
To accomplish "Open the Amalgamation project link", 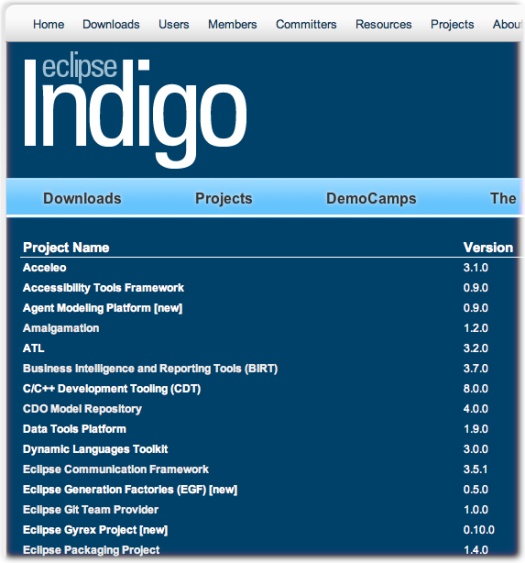I will (61, 328).
